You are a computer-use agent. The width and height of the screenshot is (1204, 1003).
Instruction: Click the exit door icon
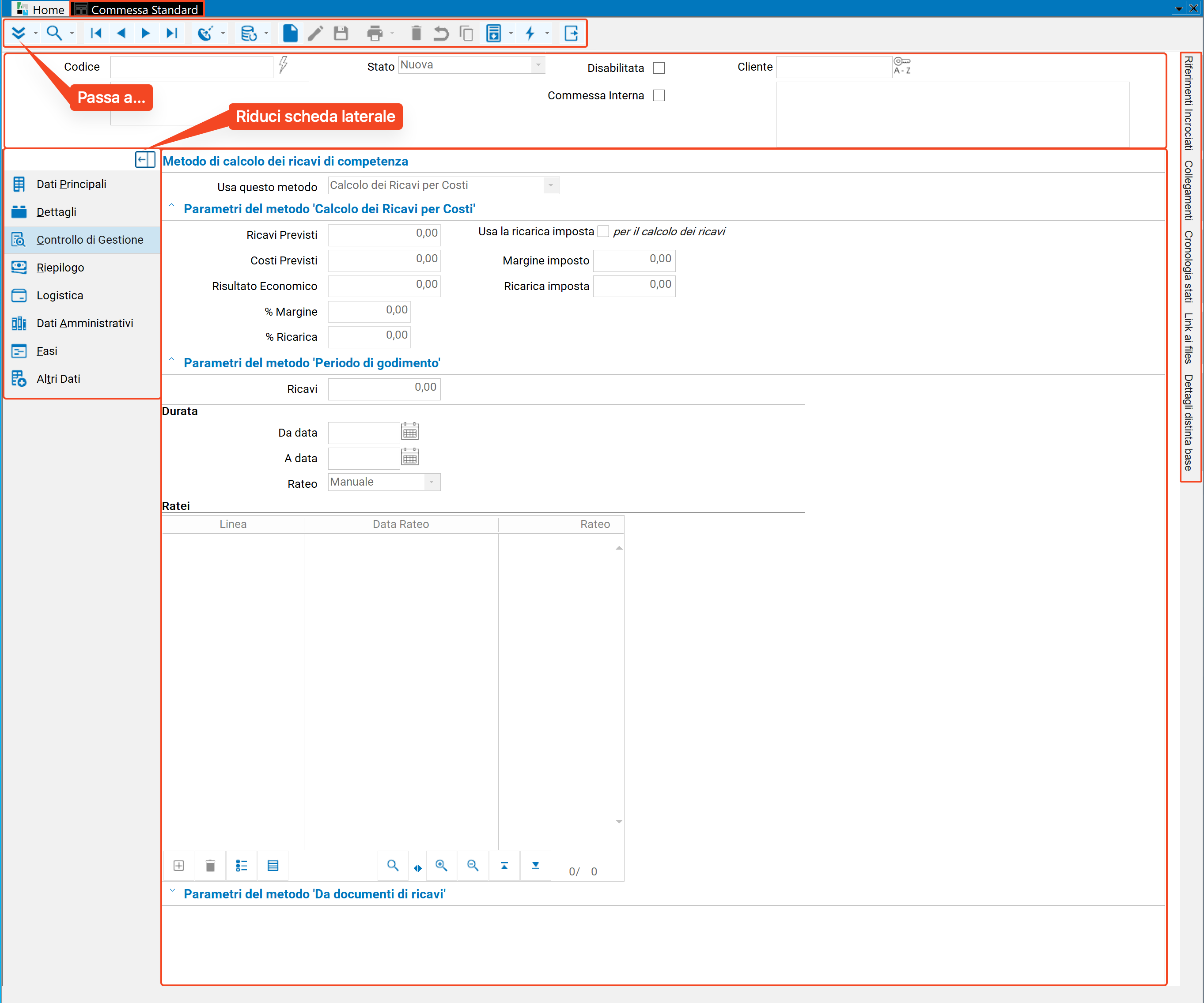572,33
